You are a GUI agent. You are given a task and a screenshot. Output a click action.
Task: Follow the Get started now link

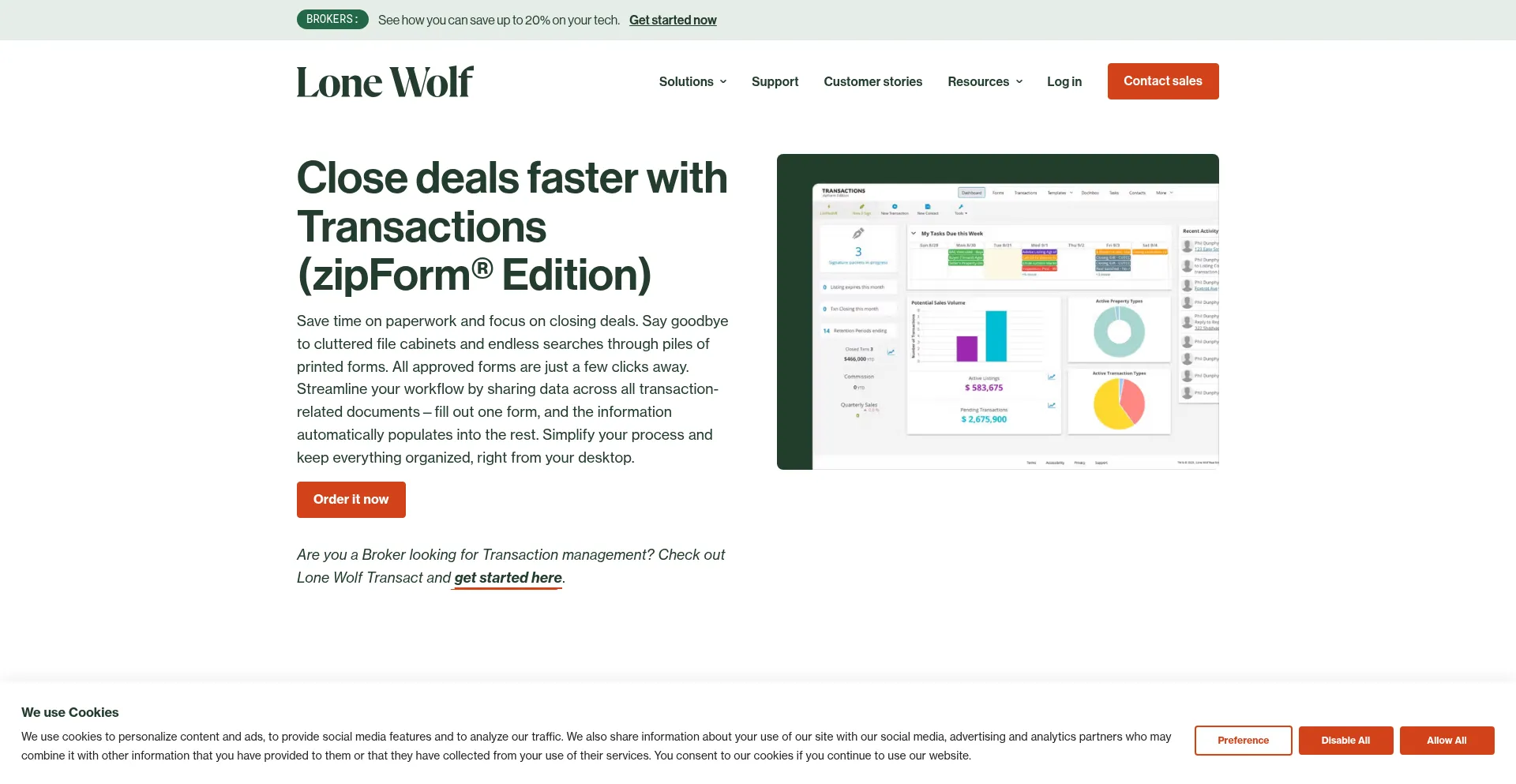point(673,20)
